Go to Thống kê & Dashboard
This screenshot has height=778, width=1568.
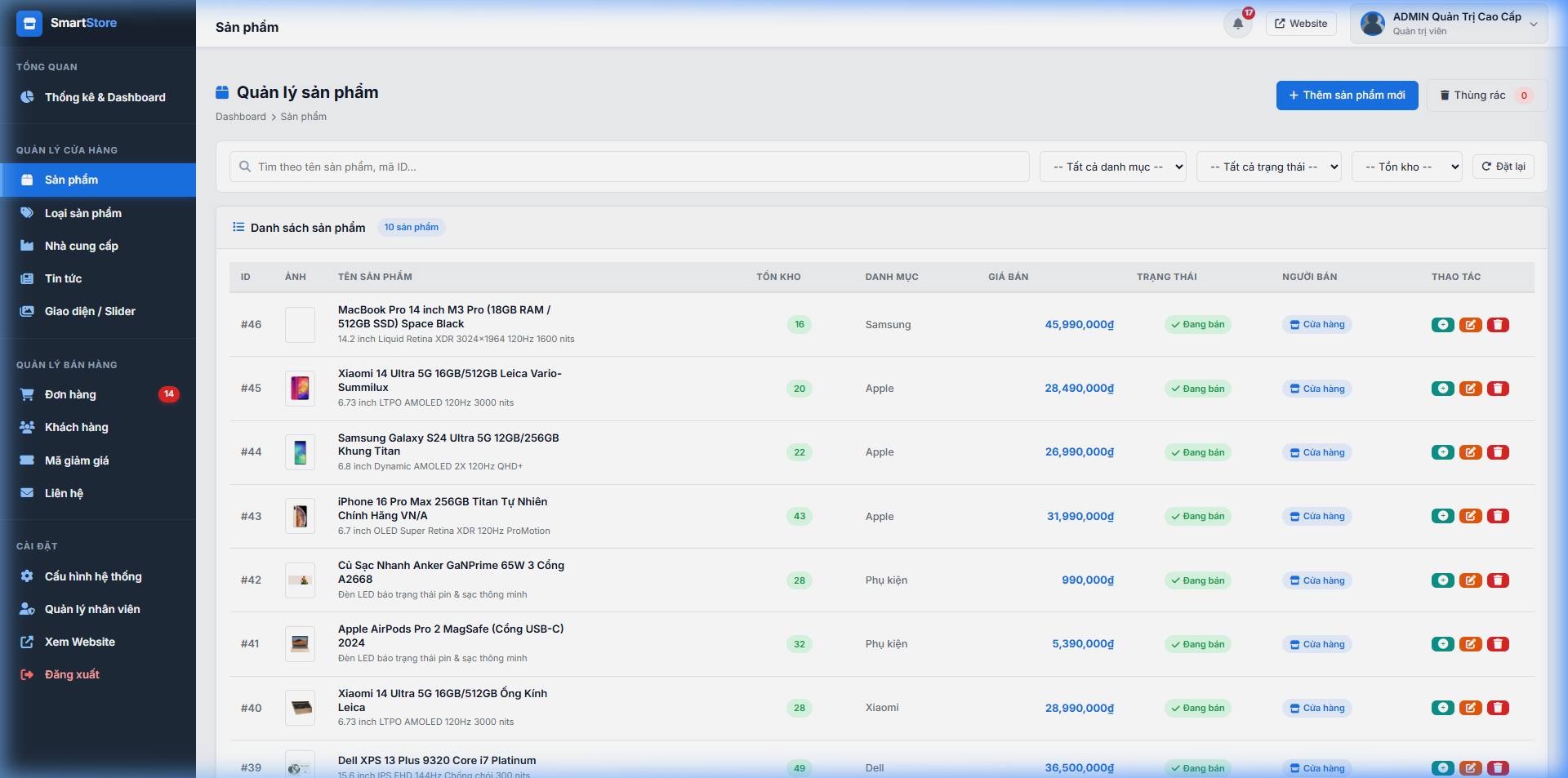pyautogui.click(x=98, y=97)
